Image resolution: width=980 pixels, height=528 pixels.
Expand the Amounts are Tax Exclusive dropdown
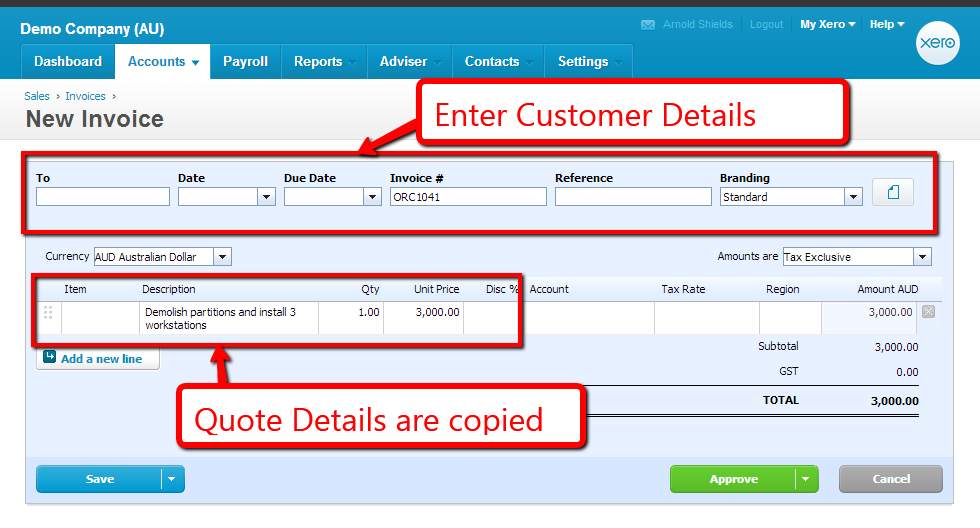[922, 257]
